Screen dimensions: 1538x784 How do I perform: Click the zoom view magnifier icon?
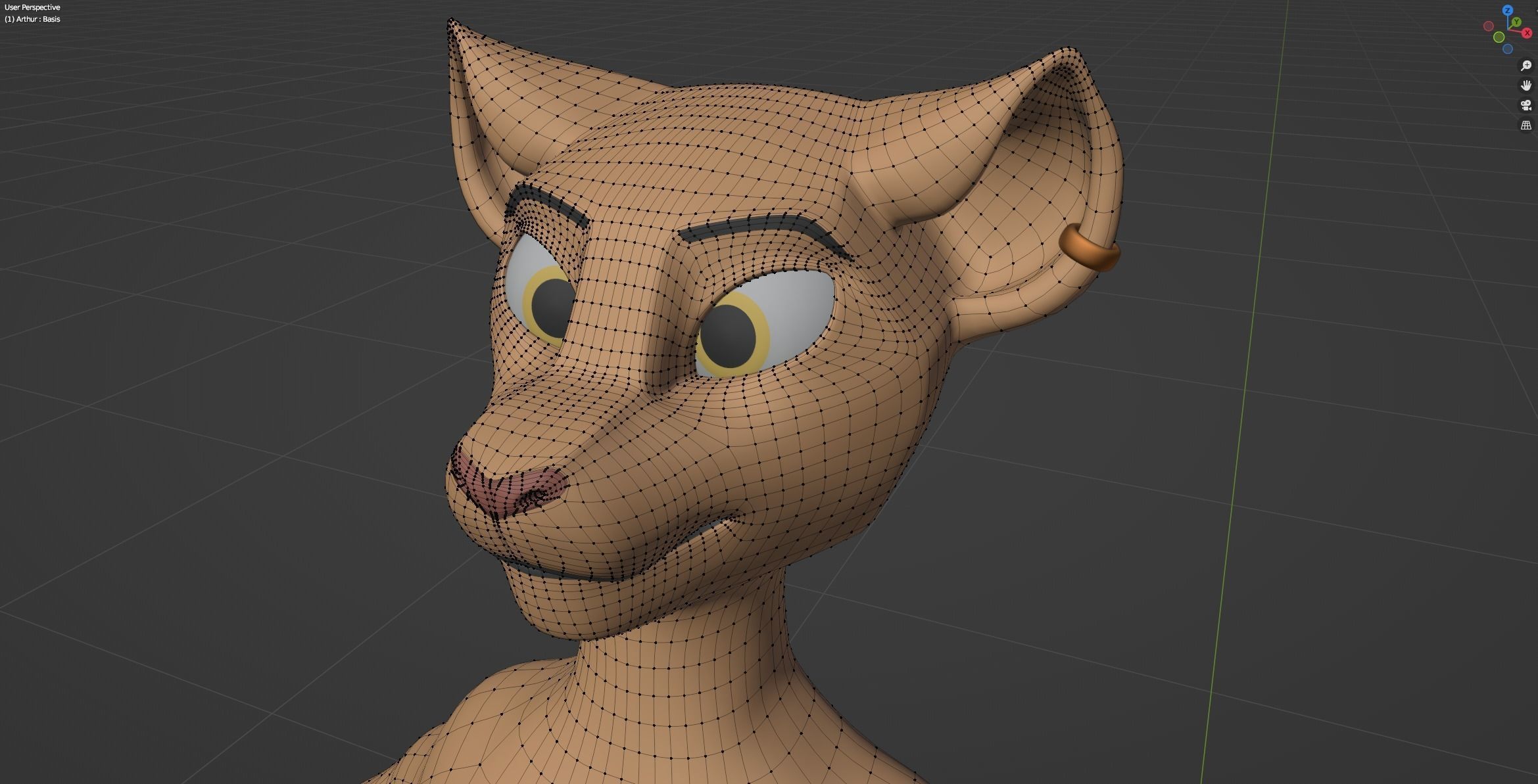point(1526,66)
